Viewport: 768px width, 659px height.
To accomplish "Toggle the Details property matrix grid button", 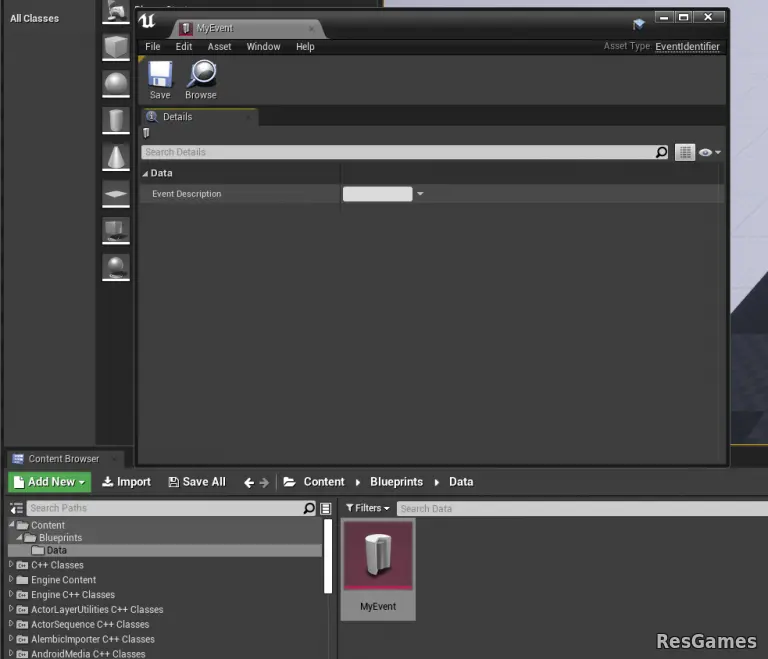I will point(685,152).
